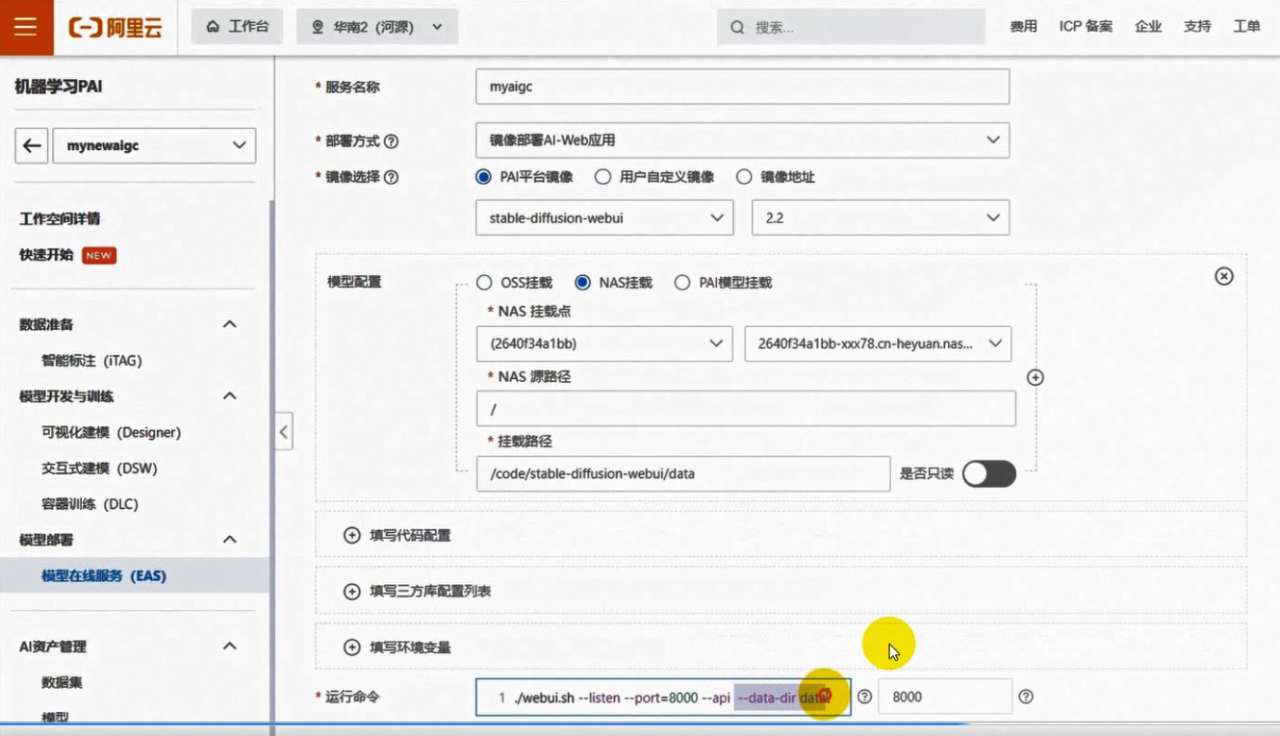Add another mount with the plus icon
Screen dimensions: 1280x736
[x=1035, y=378]
